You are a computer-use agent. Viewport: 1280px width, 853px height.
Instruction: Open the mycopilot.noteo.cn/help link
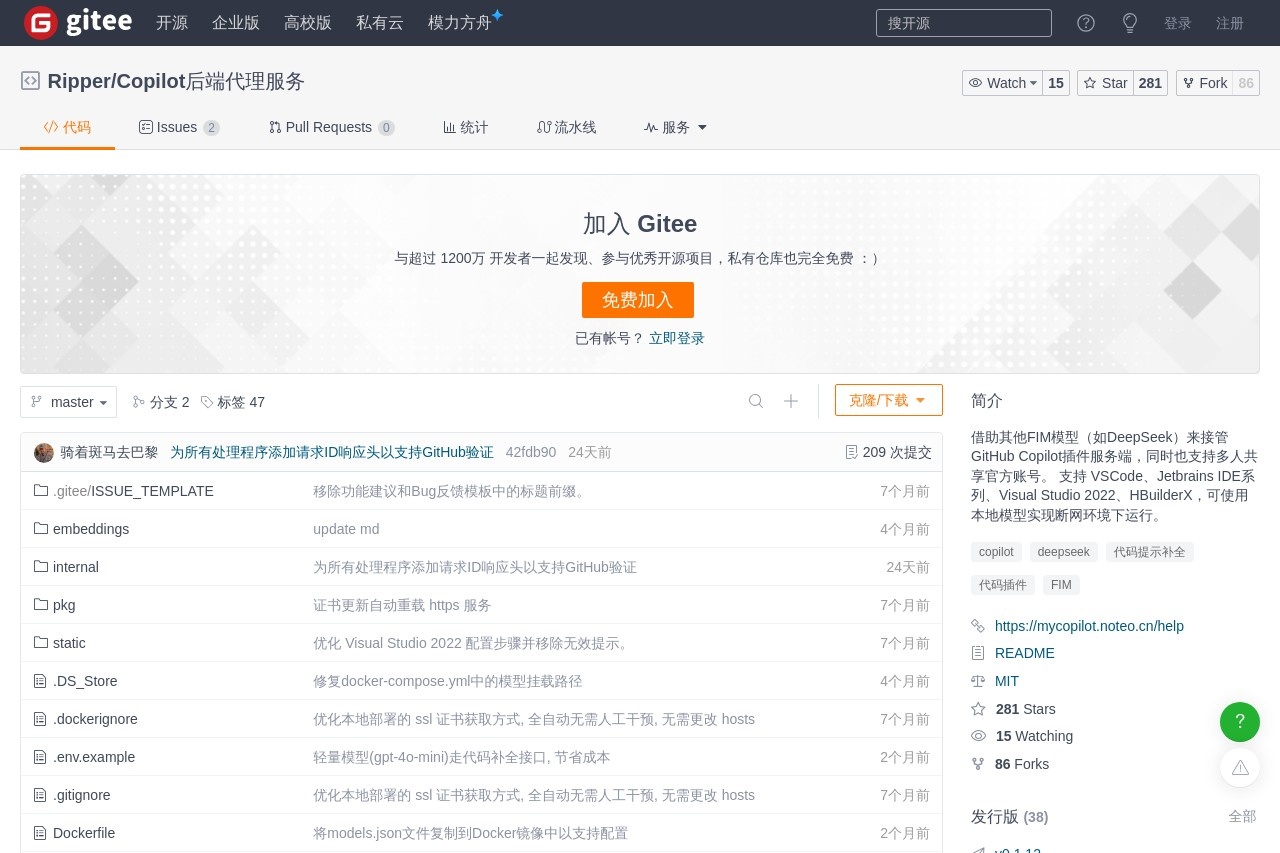[1089, 626]
